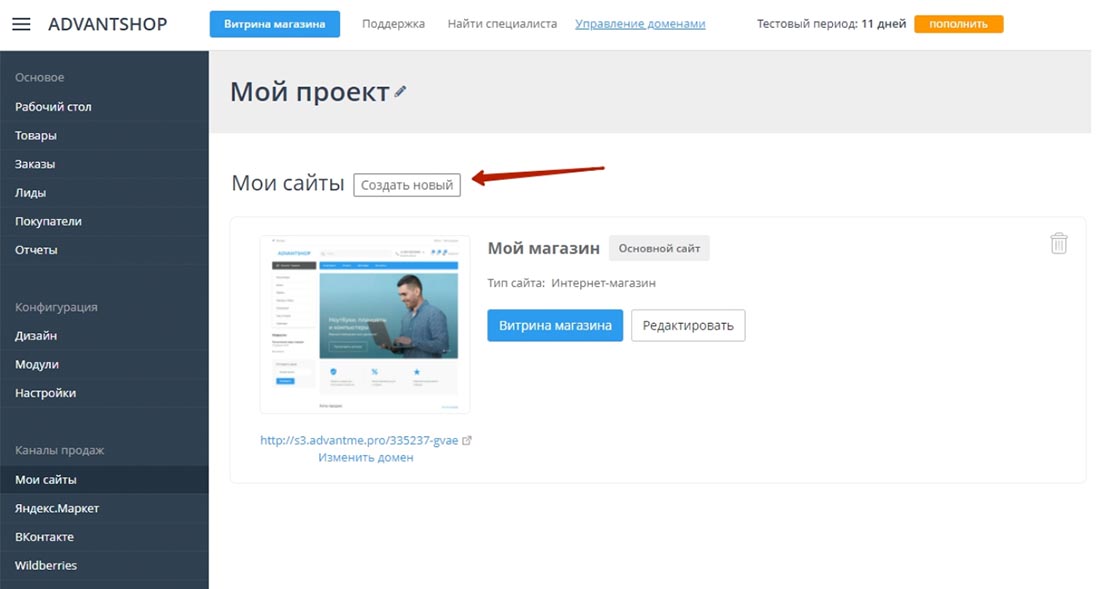Open Управление доменами link
This screenshot has width=1100, height=589.
coord(640,24)
